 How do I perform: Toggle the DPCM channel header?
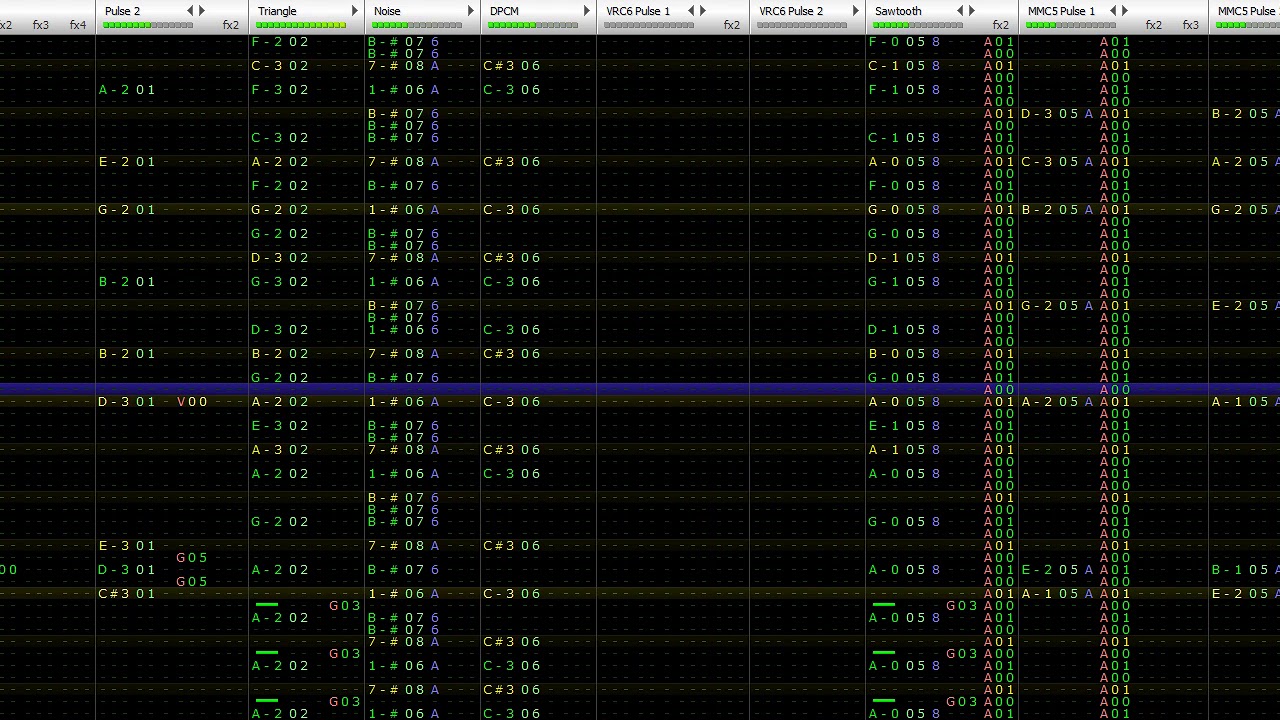point(505,11)
